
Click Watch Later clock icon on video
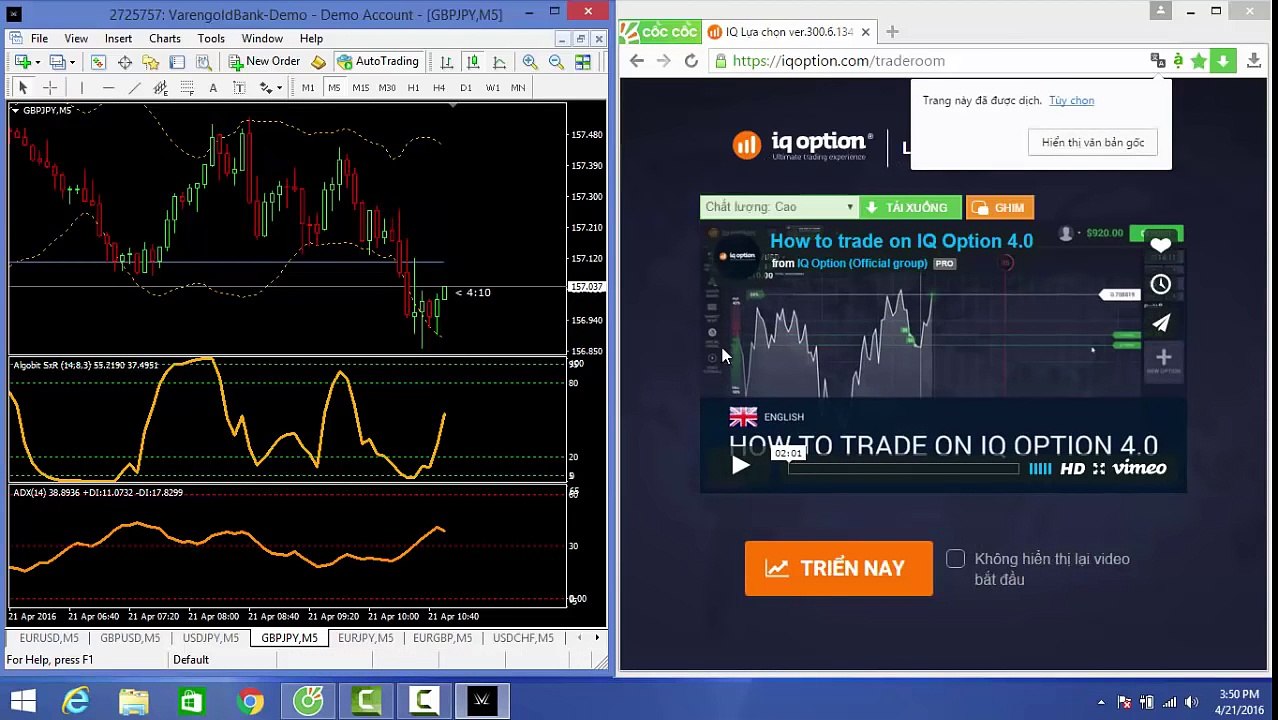1160,284
